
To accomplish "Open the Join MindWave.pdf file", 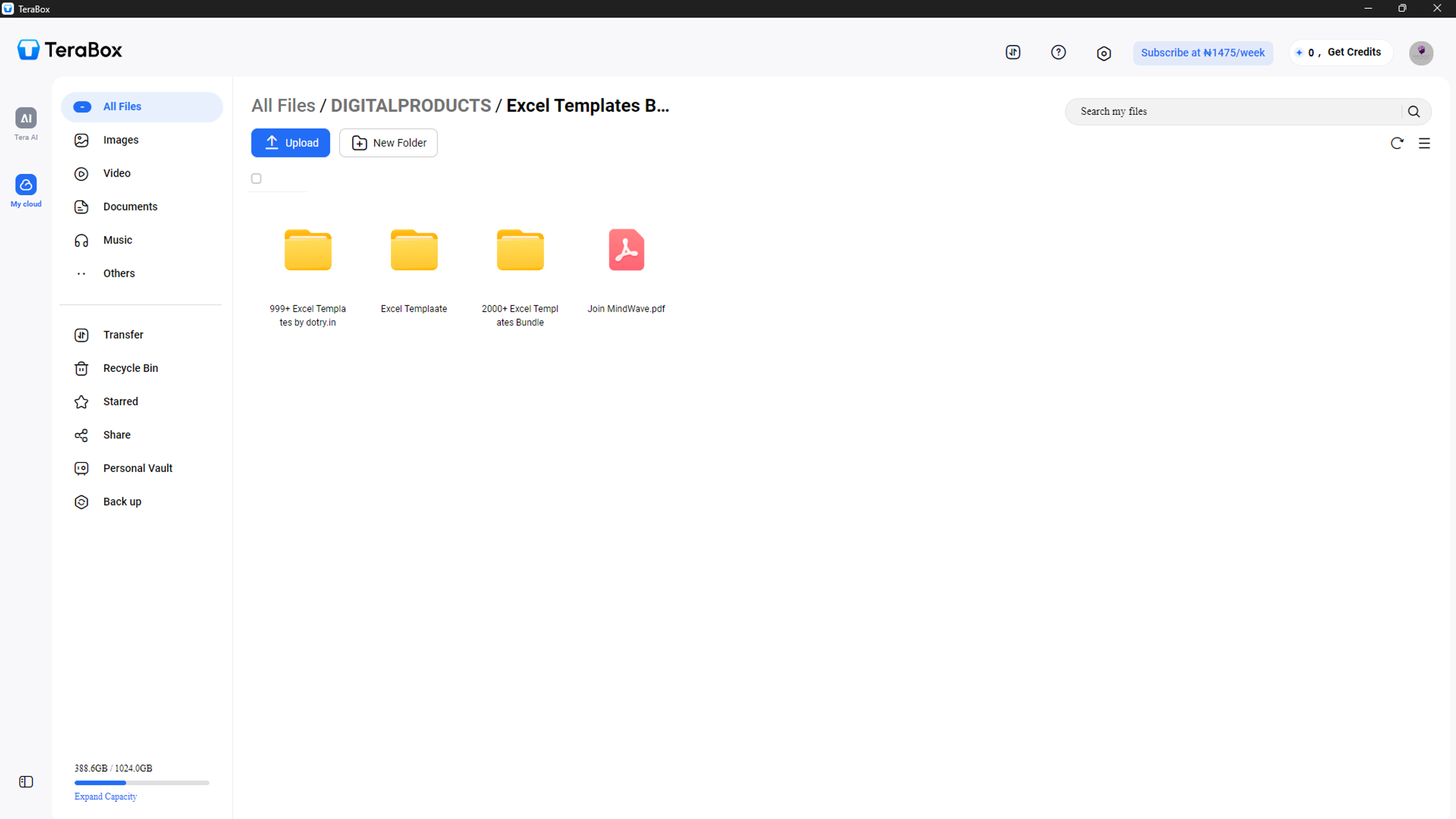I will 626,272.
